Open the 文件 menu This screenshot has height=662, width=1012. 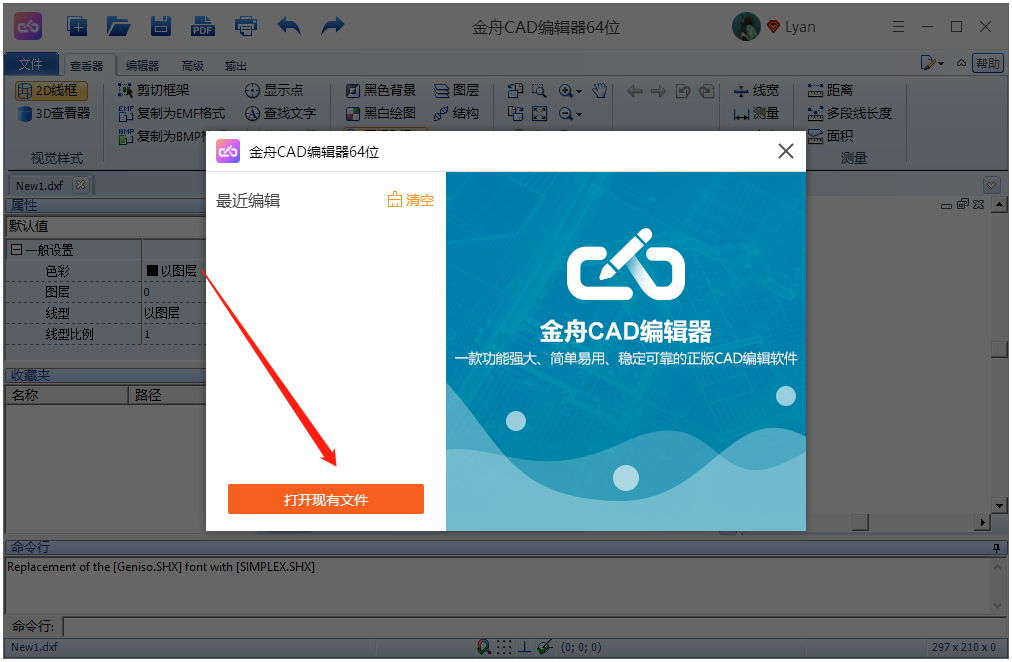(x=31, y=64)
